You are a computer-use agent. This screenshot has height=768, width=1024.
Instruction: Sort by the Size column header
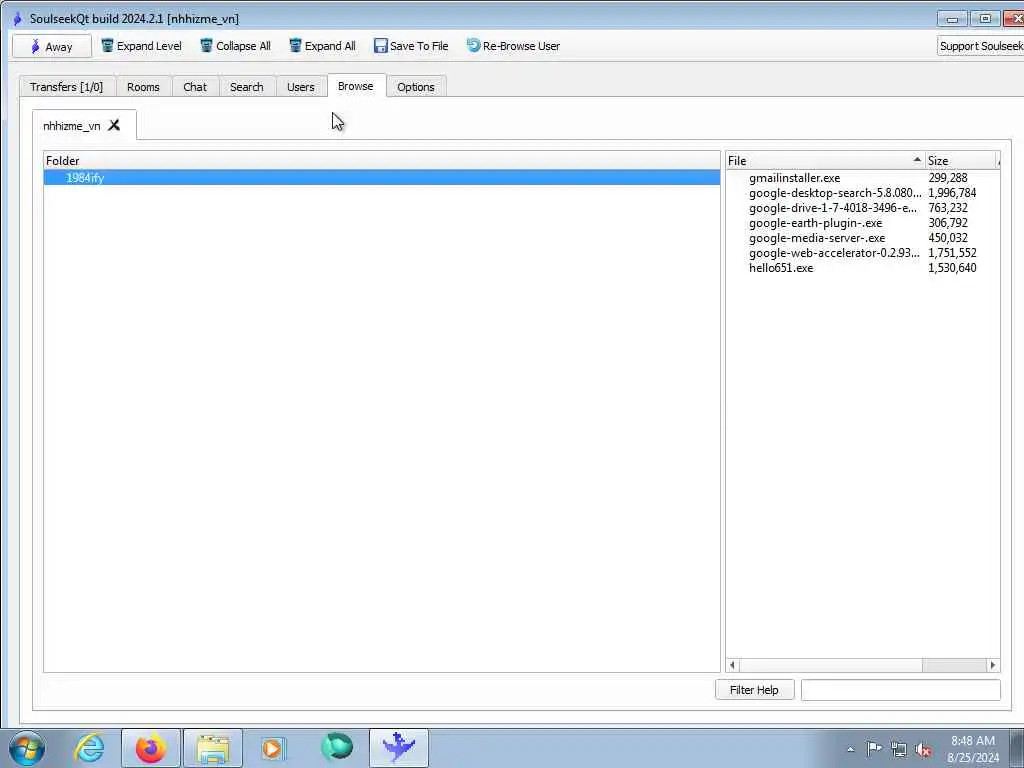point(963,161)
